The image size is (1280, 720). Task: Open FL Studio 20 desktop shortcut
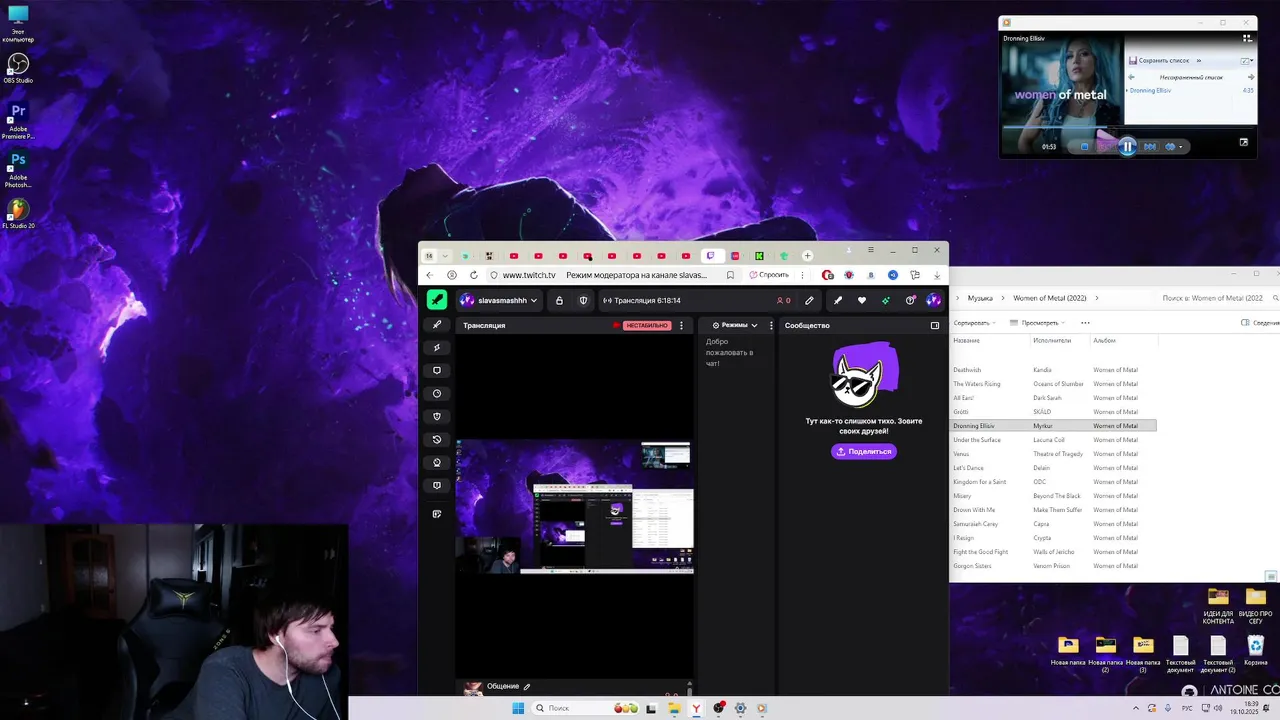pyautogui.click(x=18, y=213)
